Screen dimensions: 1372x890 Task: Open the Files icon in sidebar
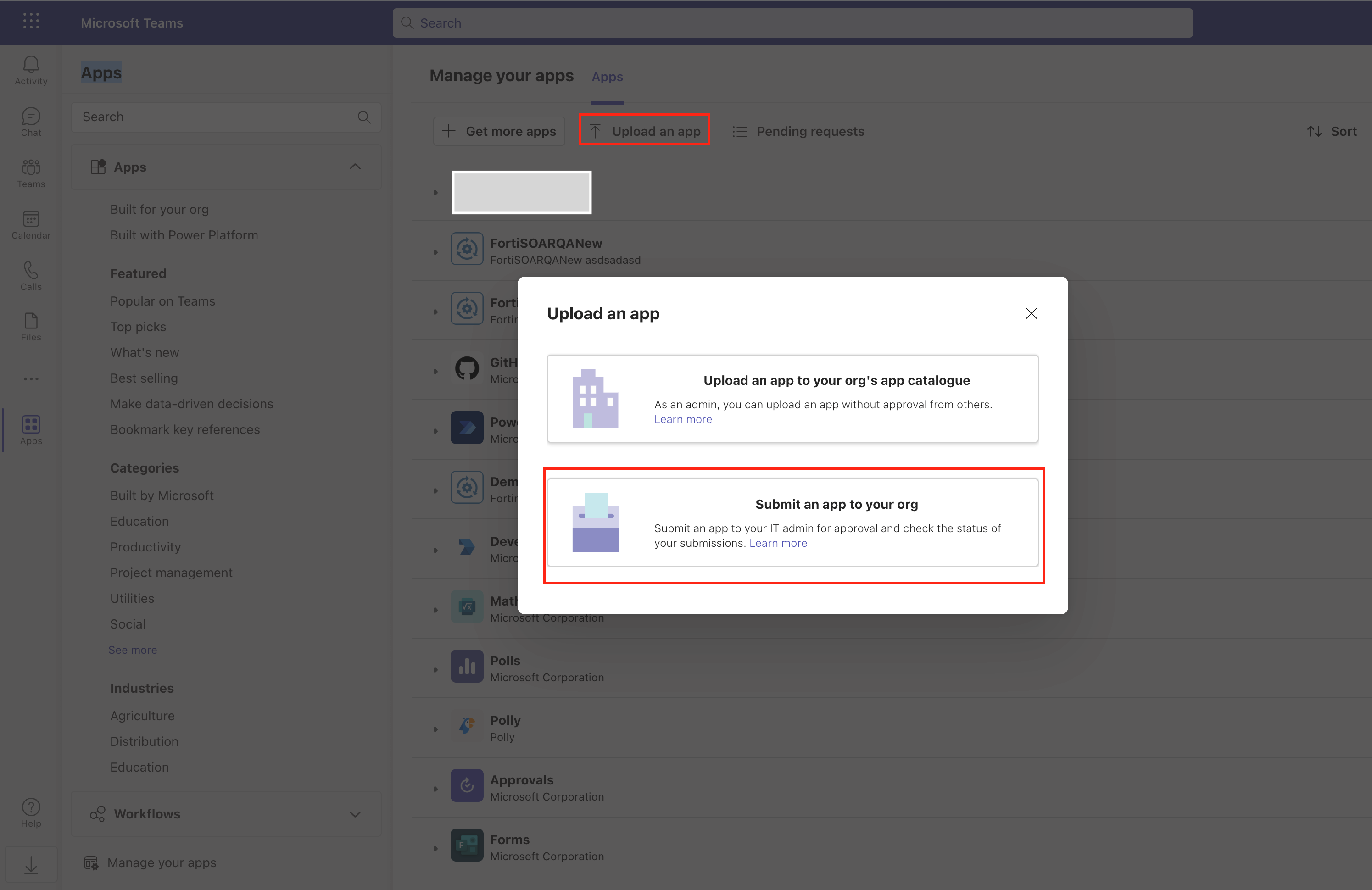31,326
